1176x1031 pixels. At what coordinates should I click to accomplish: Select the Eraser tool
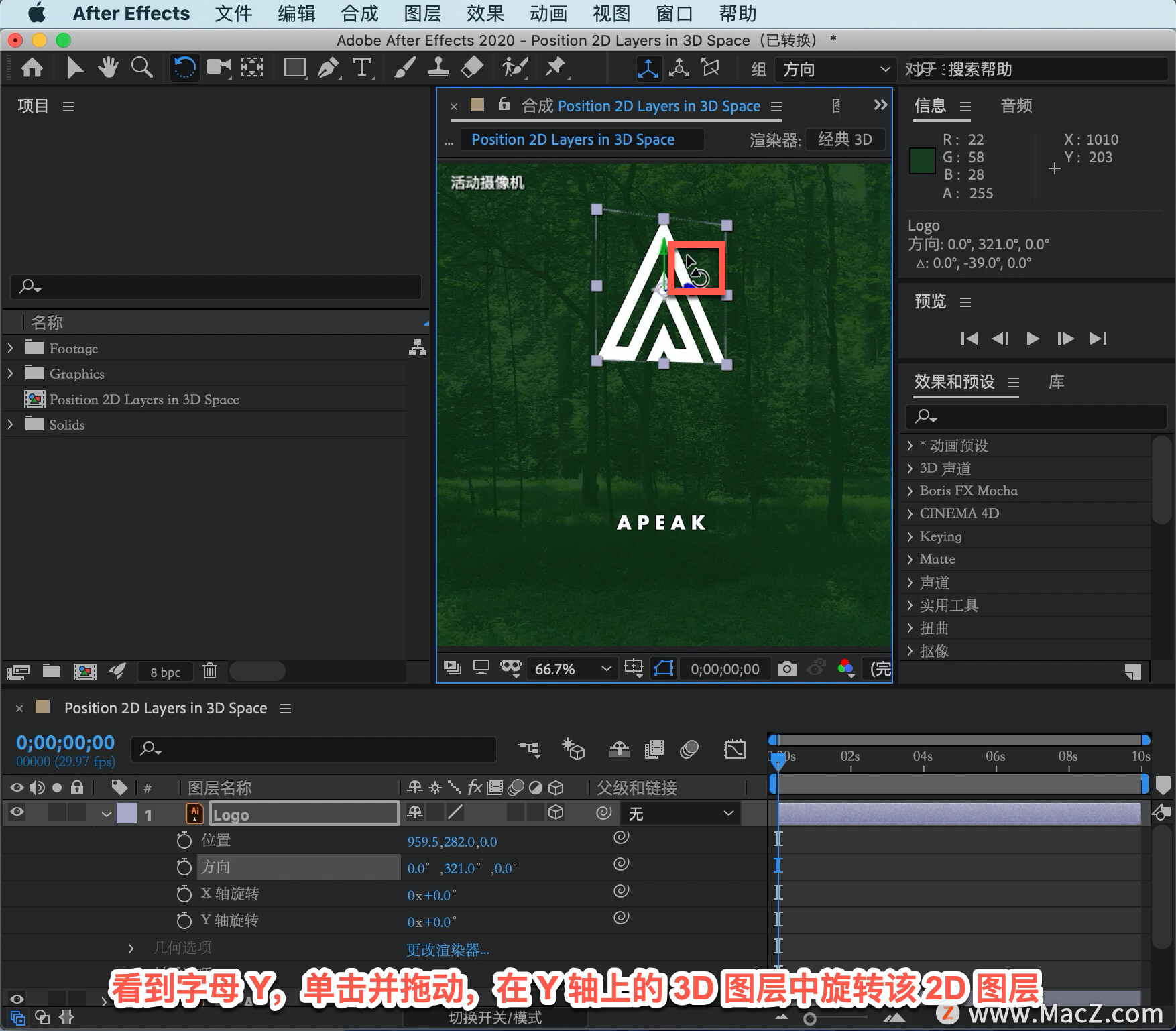(472, 67)
